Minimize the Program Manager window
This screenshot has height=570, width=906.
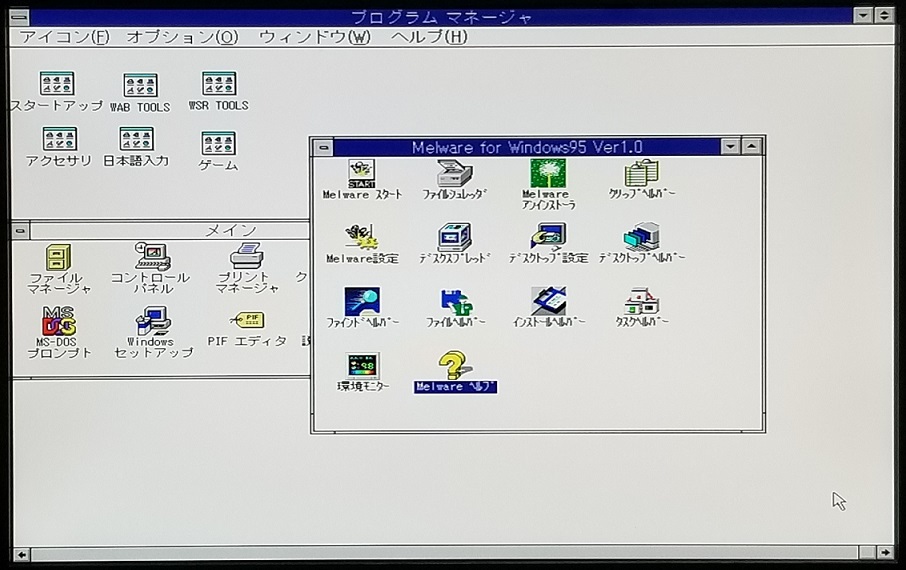coord(863,16)
